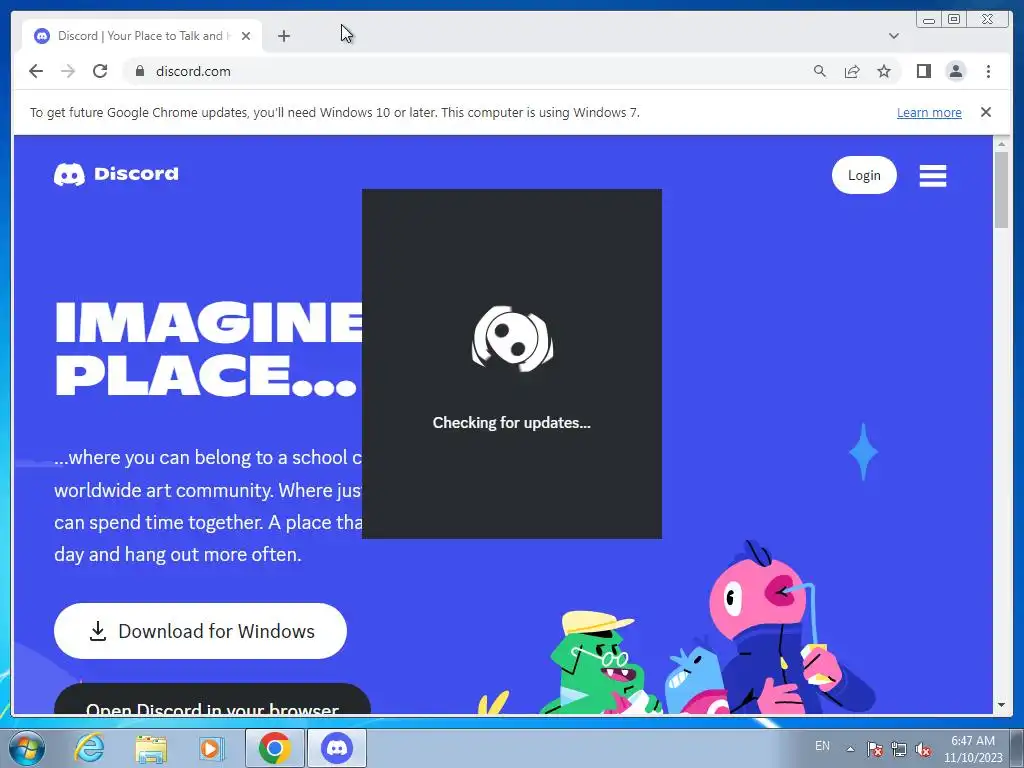1024x768 pixels.
Task: Click the scroll up arrow of the page
Action: click(x=1002, y=143)
